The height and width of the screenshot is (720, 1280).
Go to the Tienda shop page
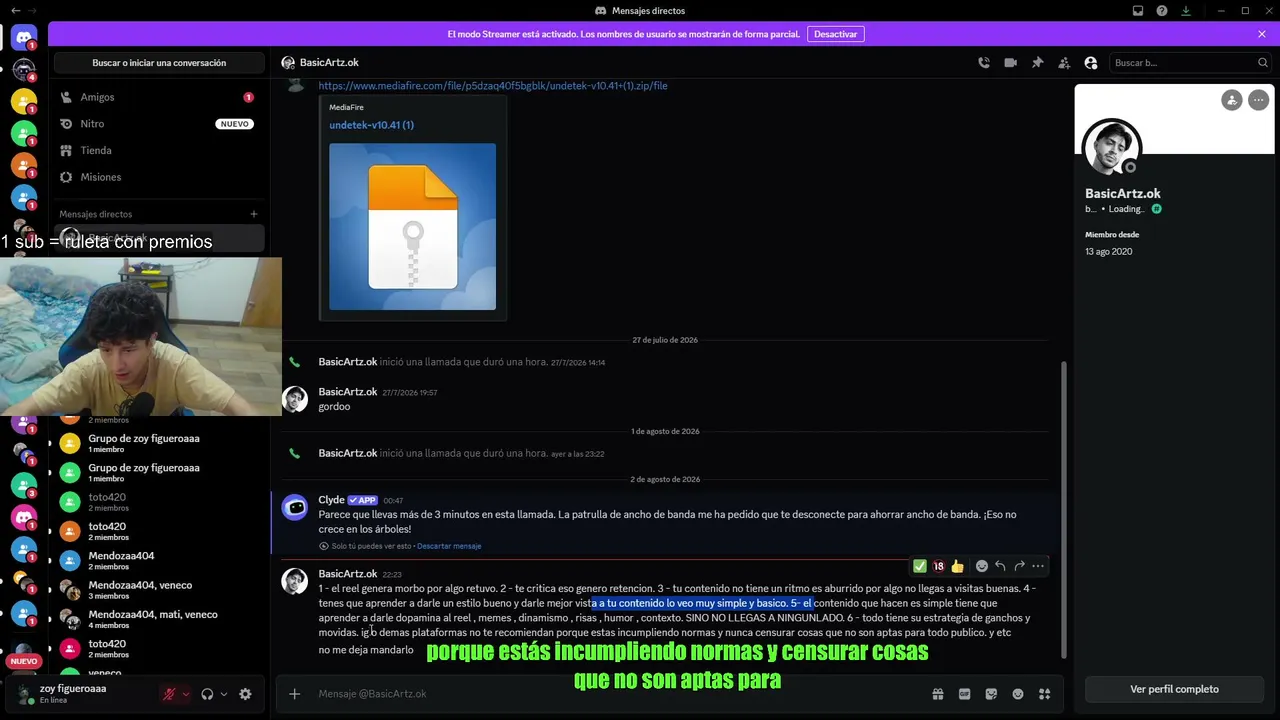pyautogui.click(x=157, y=150)
